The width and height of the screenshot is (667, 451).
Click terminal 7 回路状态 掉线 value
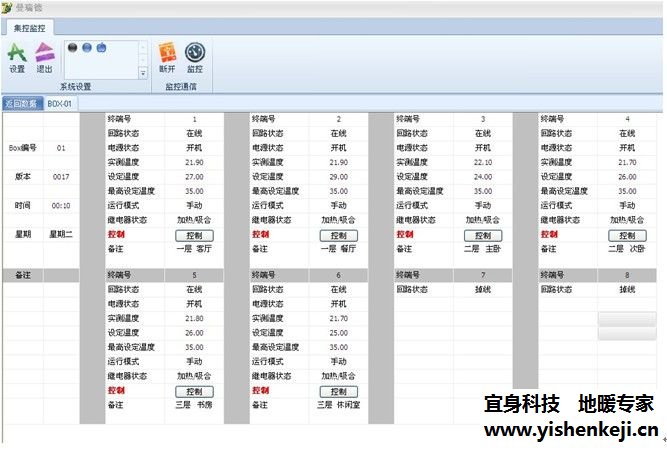[483, 289]
